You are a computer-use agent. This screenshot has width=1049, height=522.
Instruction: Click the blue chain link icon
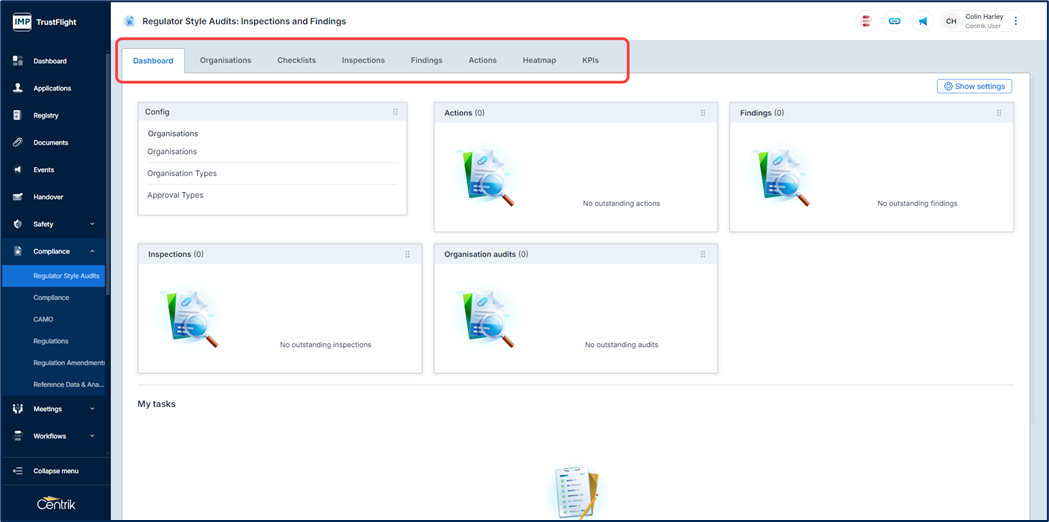(894, 21)
